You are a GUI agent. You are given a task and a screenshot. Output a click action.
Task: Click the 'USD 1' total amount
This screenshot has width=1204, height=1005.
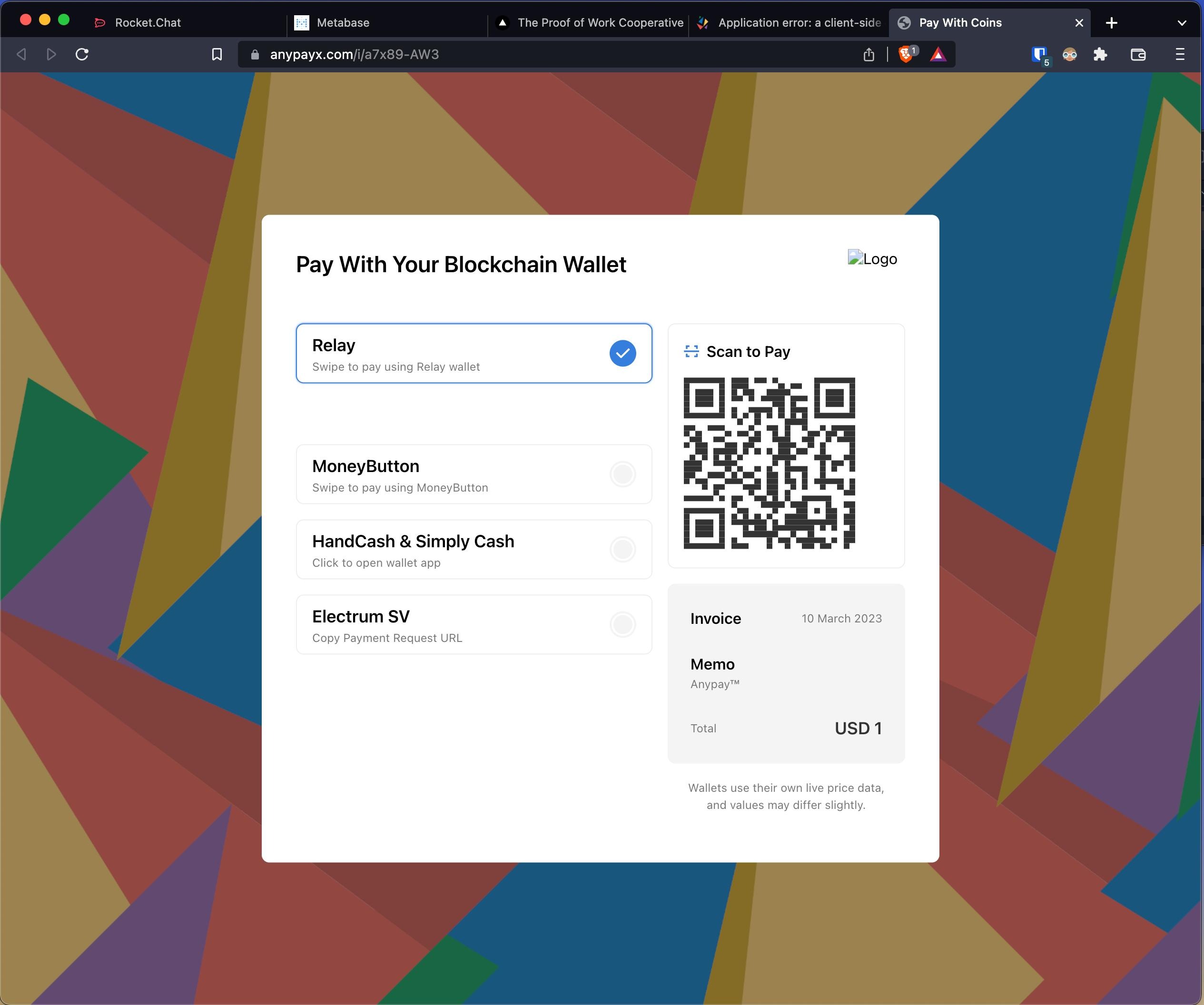[x=859, y=729]
